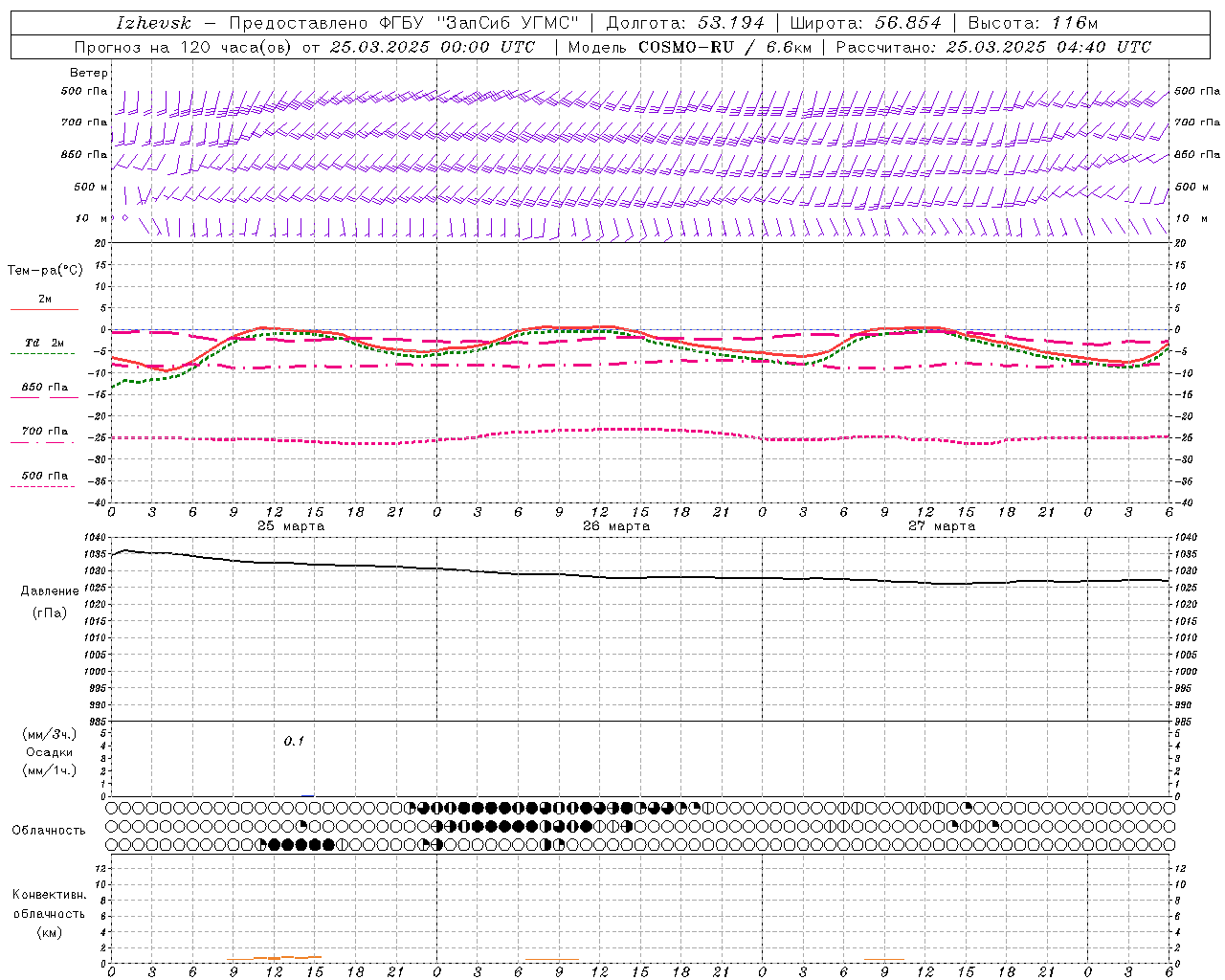This screenshot has width=1225, height=980.
Task: Click the dotted line sample under the 500 гПа legend
Action: click(x=42, y=486)
